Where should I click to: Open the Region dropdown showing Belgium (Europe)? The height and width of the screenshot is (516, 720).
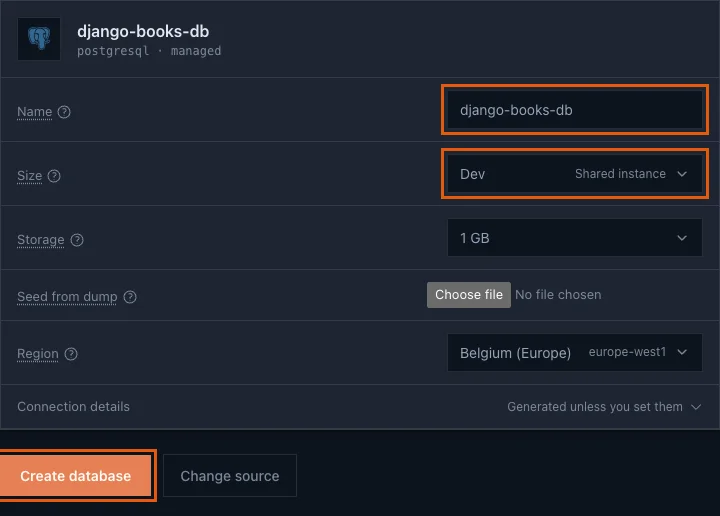(x=574, y=352)
